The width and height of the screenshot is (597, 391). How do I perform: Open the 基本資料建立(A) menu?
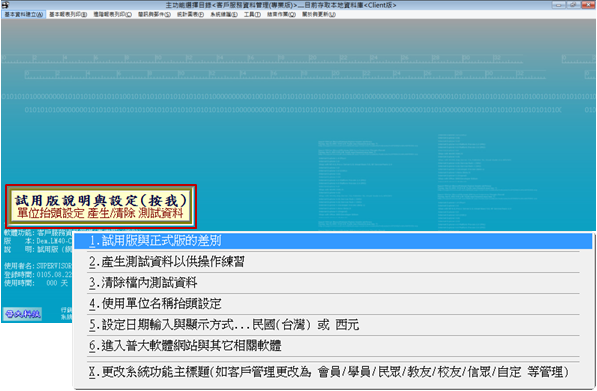(x=24, y=14)
